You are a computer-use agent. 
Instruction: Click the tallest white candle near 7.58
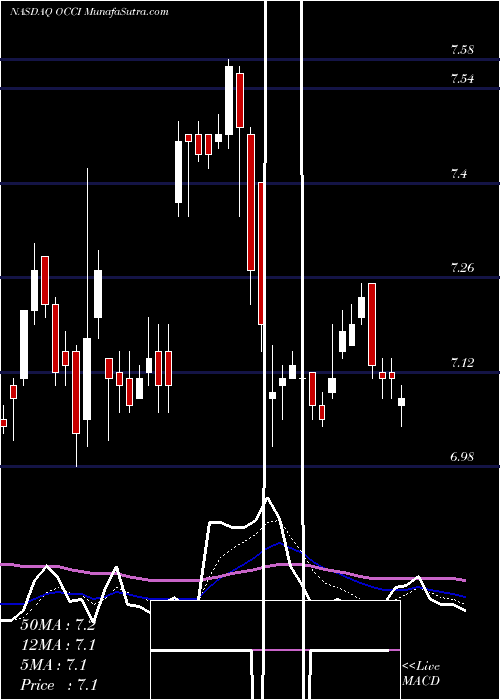click(x=229, y=100)
